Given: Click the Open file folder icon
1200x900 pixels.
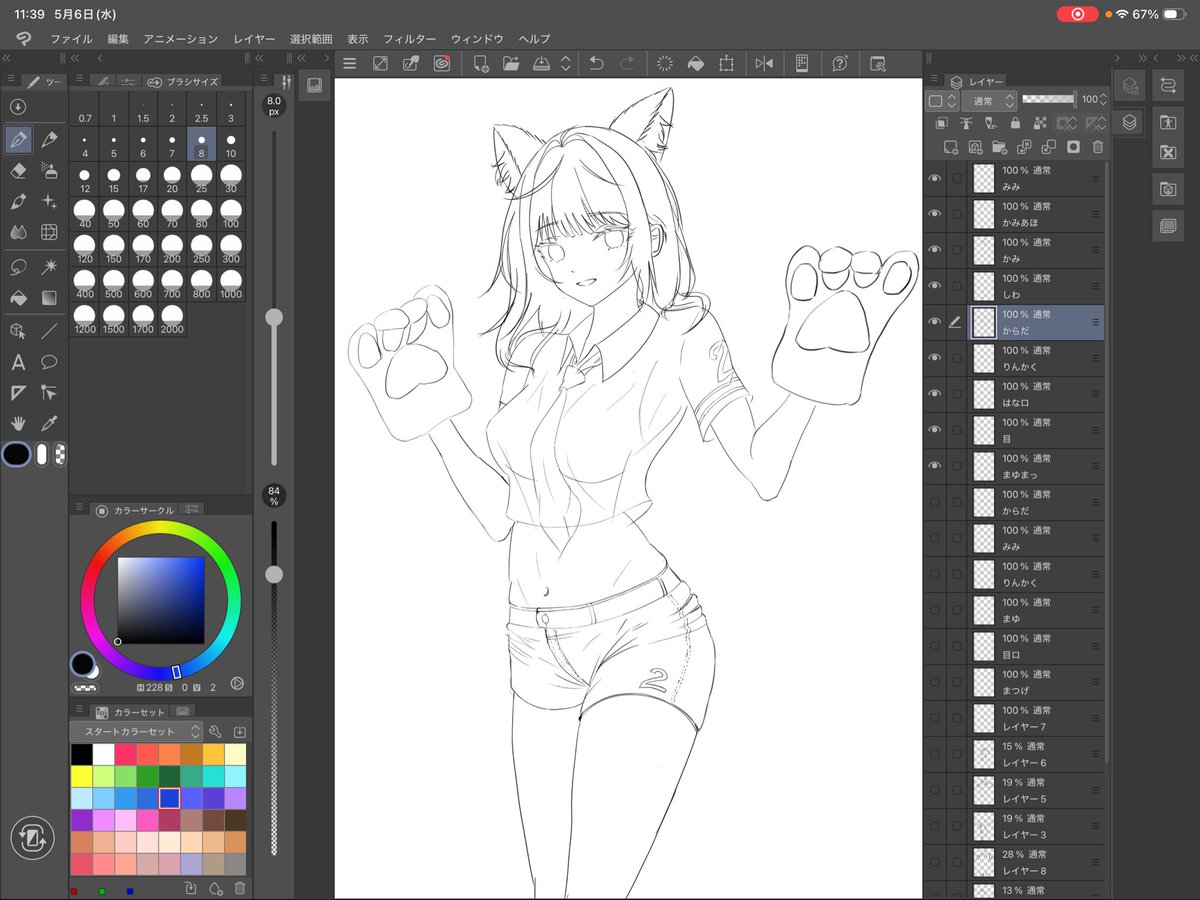Looking at the screenshot, I should point(511,63).
